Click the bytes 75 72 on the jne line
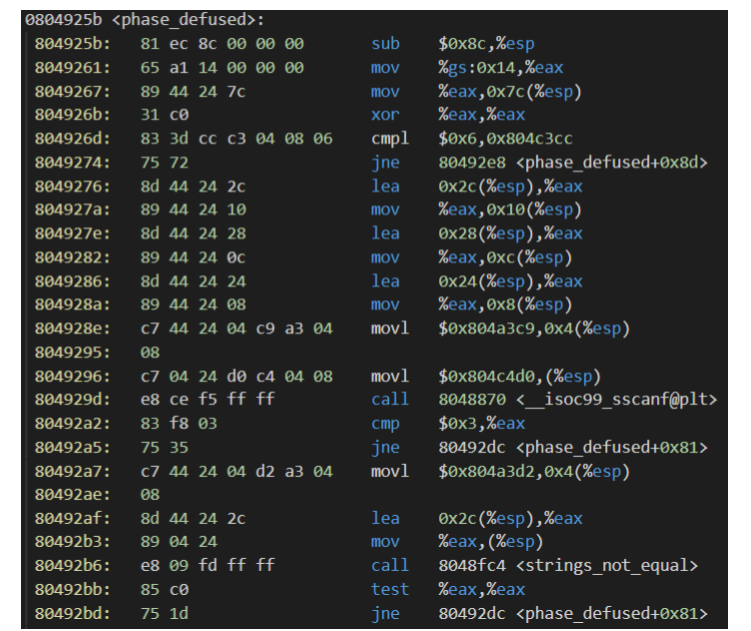The height and width of the screenshot is (631, 751). point(164,162)
